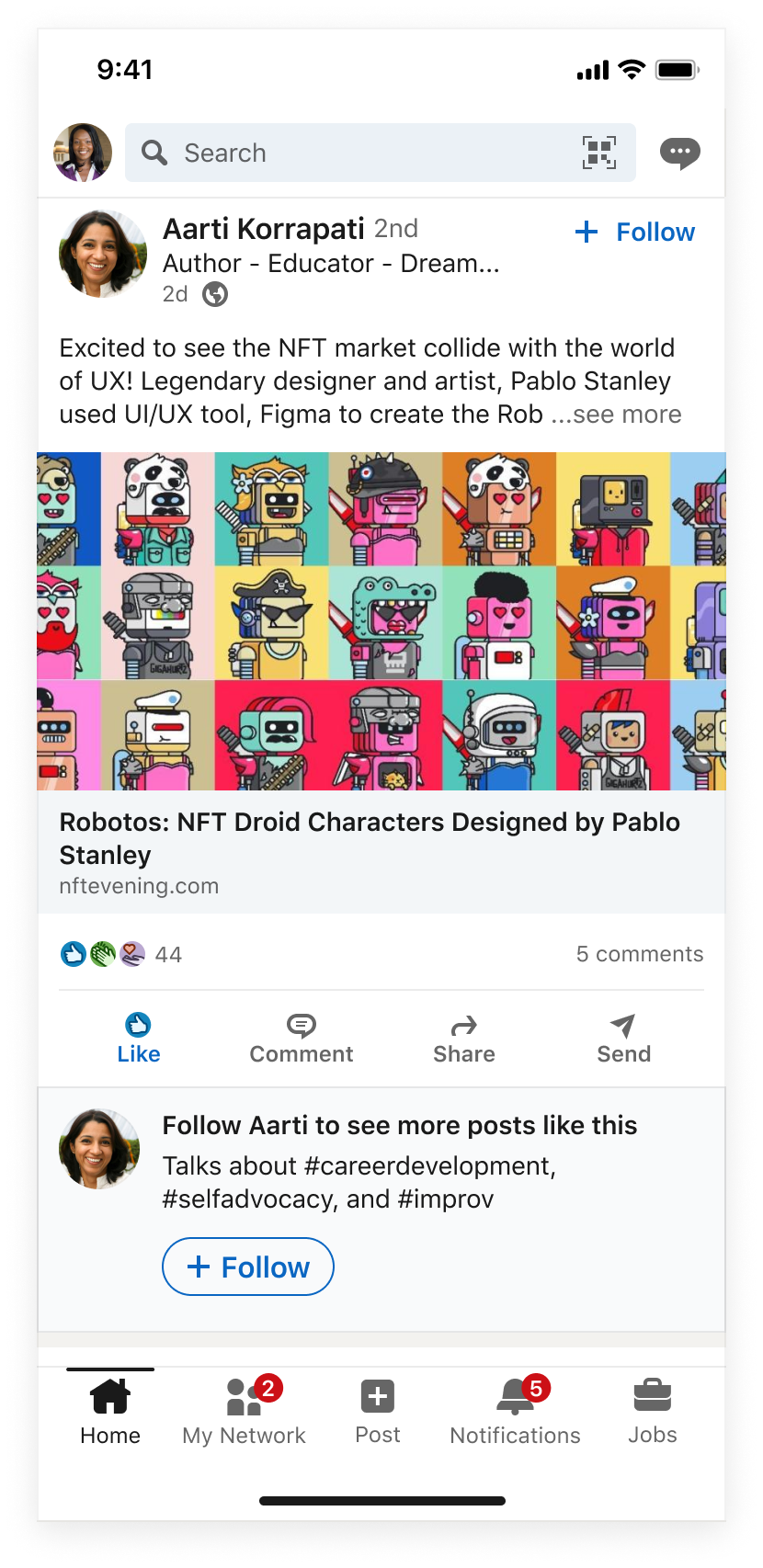
Task: Tap your profile photo beside search bar
Action: 83,153
